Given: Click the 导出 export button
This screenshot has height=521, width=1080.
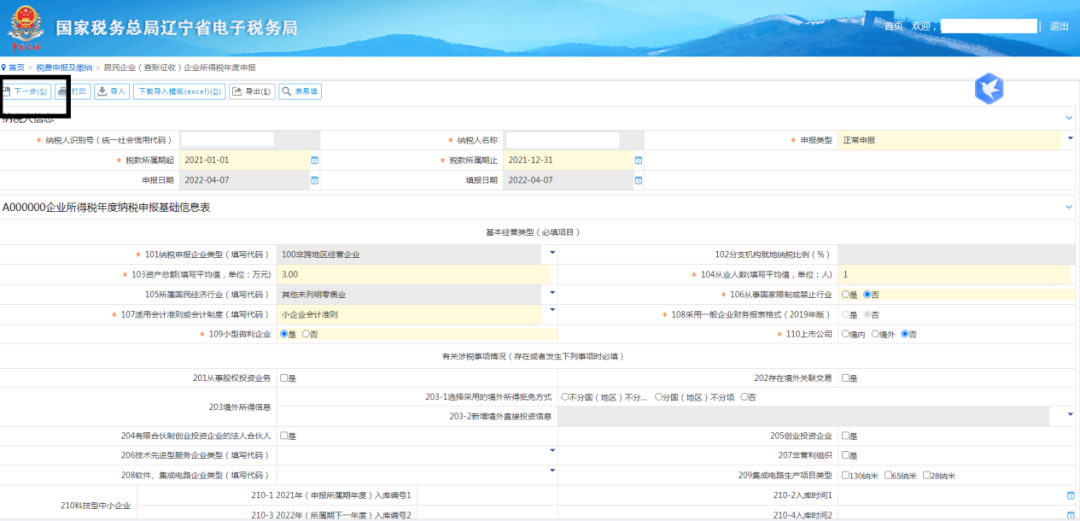Looking at the screenshot, I should pos(252,91).
